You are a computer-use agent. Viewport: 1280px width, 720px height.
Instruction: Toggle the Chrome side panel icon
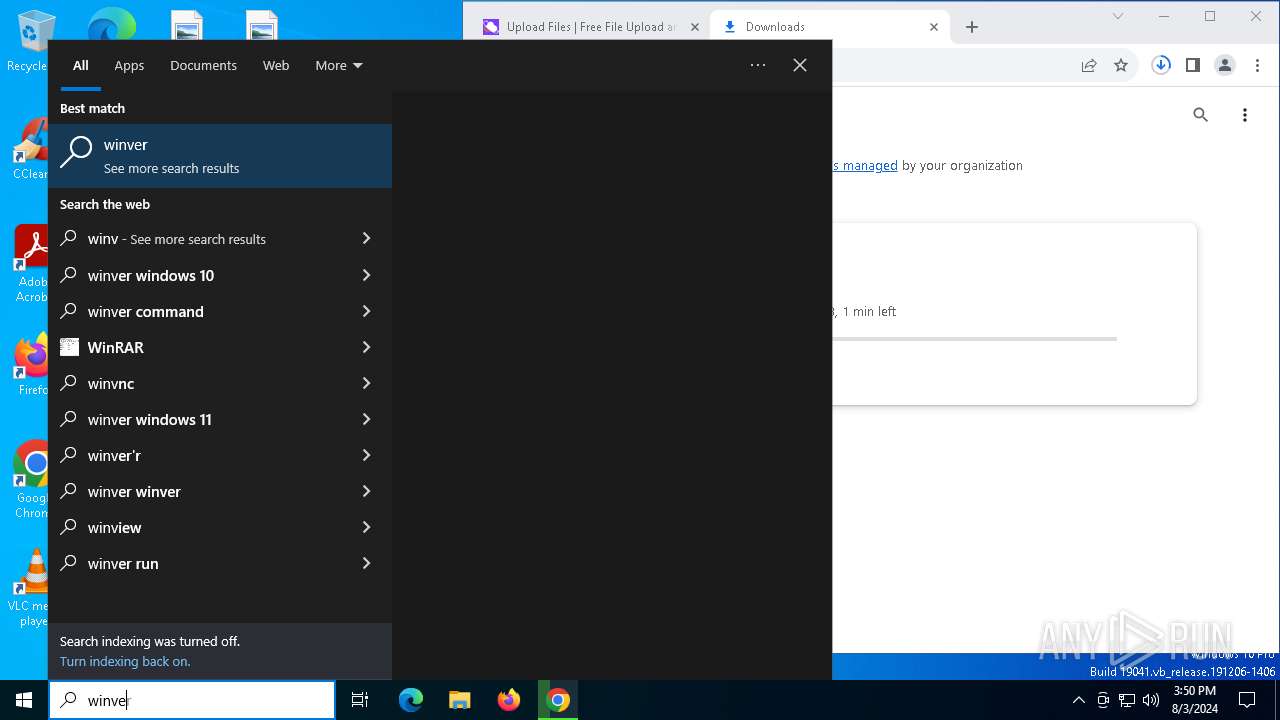tap(1193, 65)
